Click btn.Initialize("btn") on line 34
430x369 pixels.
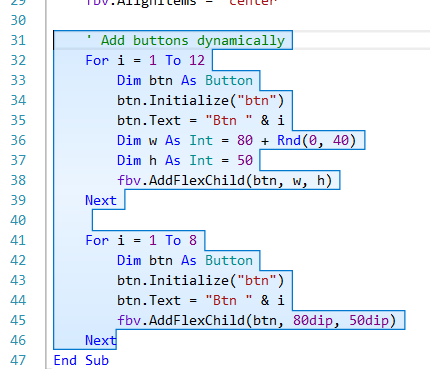[x=201, y=100]
